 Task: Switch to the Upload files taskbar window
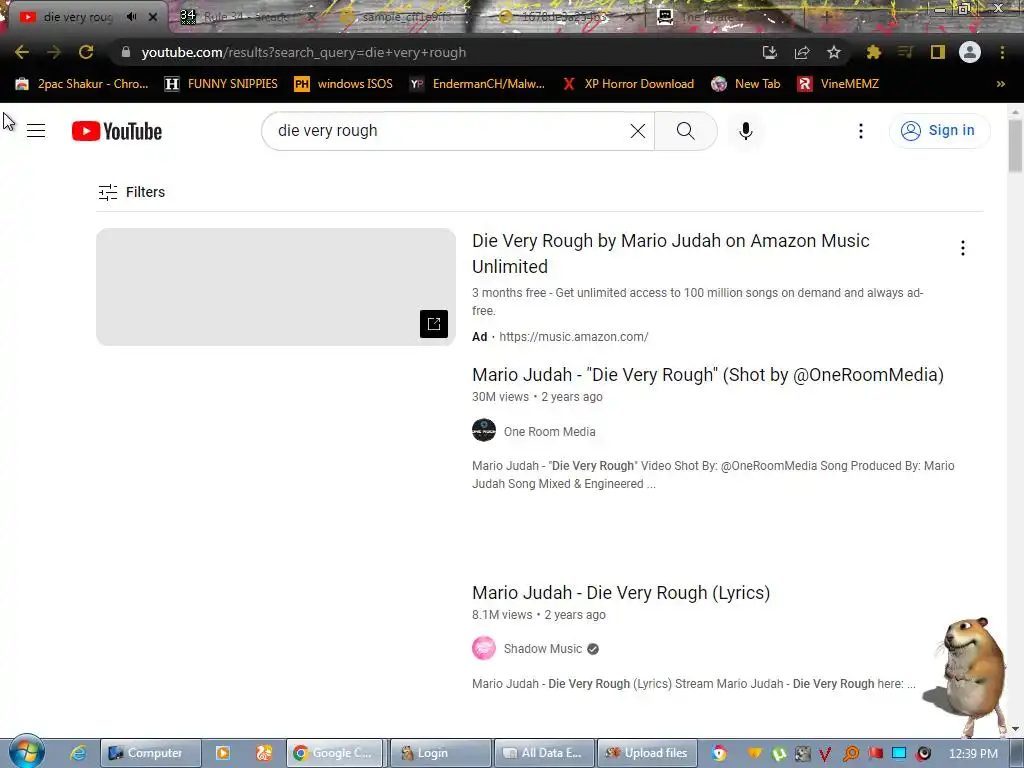coord(648,753)
